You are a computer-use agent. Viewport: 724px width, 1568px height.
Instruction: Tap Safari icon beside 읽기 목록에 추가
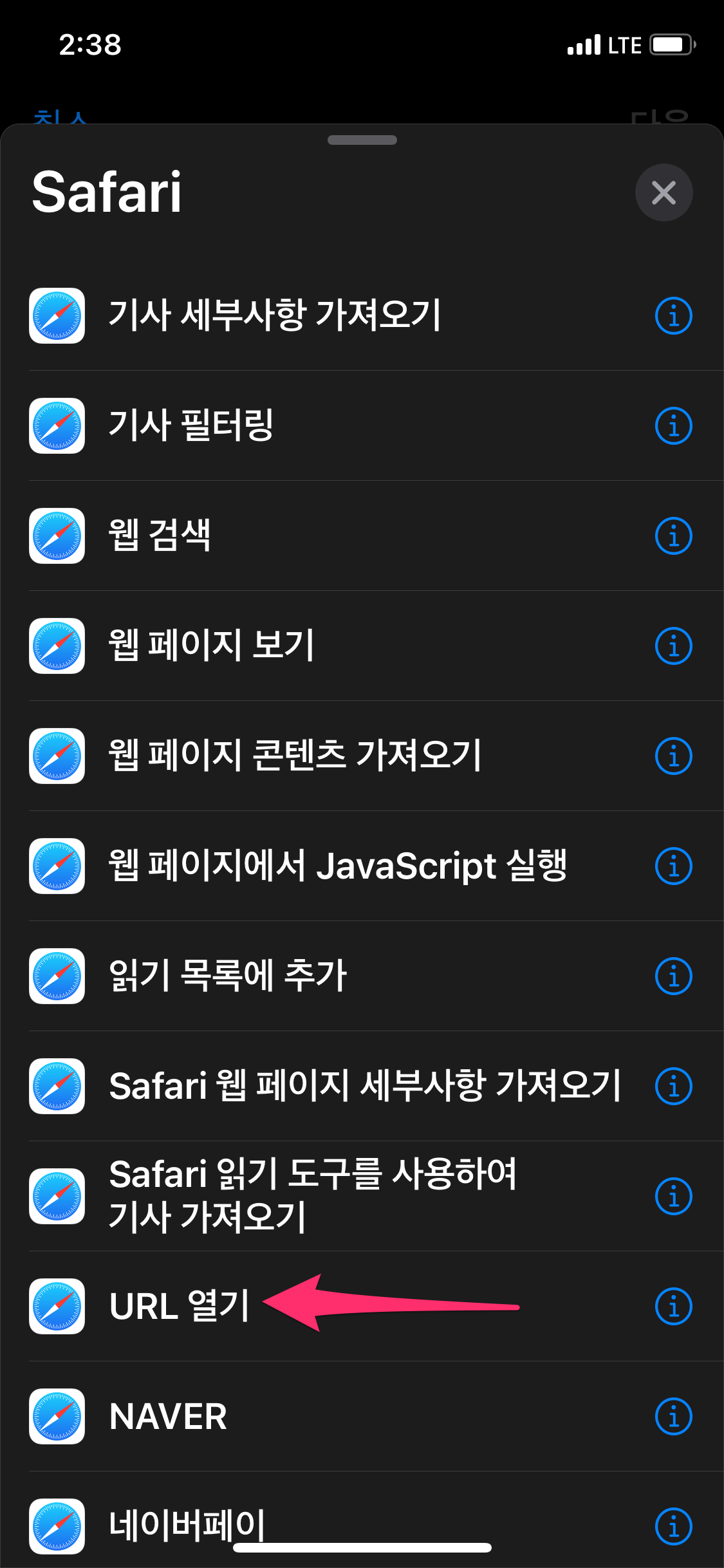(x=57, y=976)
